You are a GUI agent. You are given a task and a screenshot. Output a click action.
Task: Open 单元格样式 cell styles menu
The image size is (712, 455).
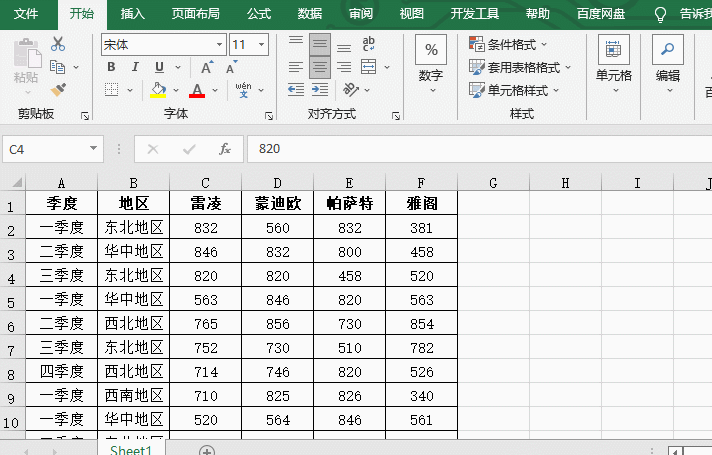click(514, 90)
